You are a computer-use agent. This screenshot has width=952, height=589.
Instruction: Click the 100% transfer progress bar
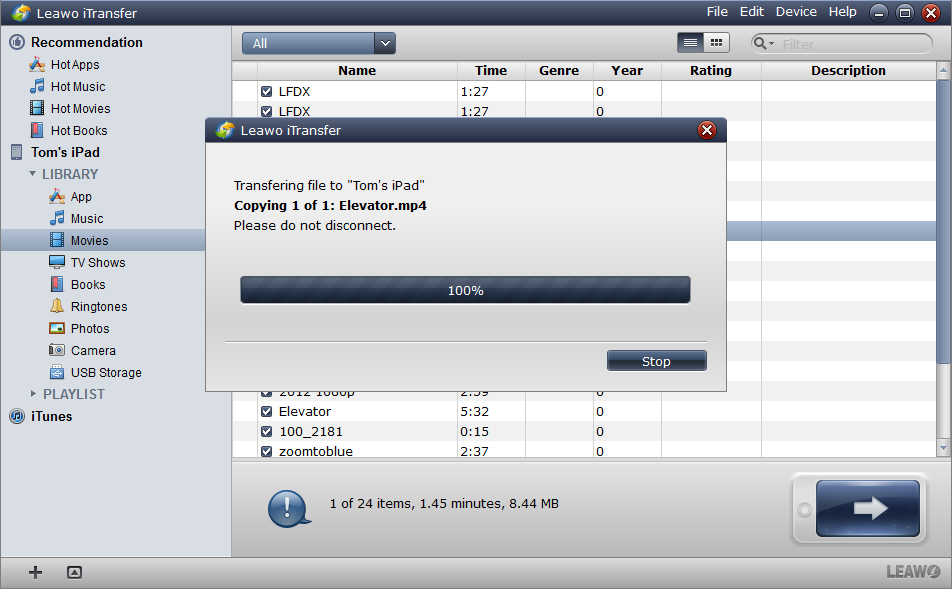[465, 290]
